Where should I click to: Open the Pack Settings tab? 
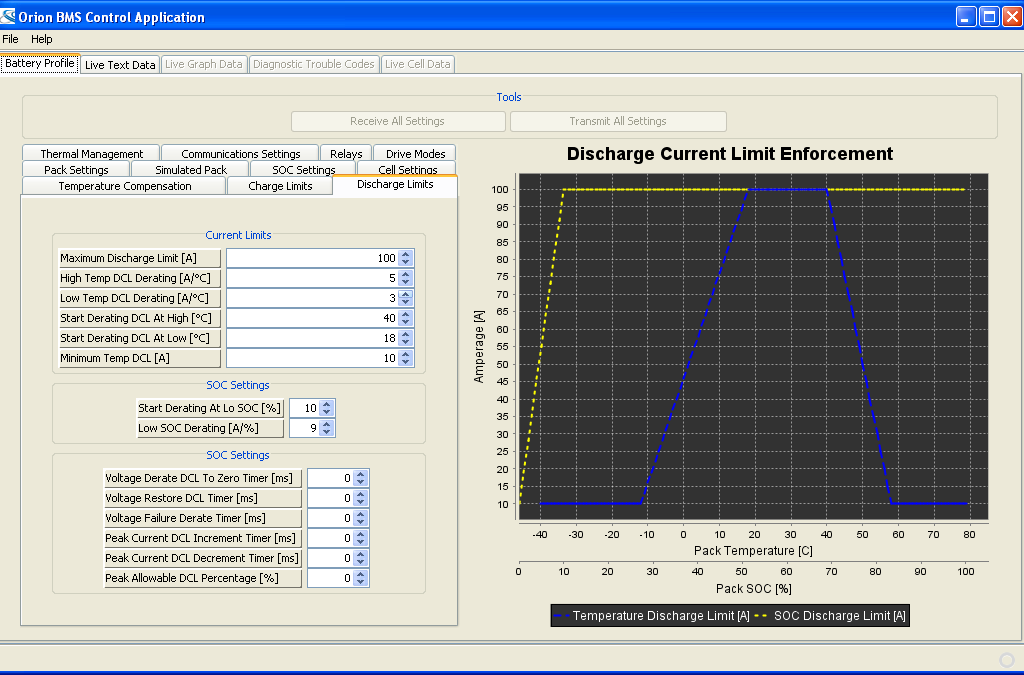click(76, 170)
